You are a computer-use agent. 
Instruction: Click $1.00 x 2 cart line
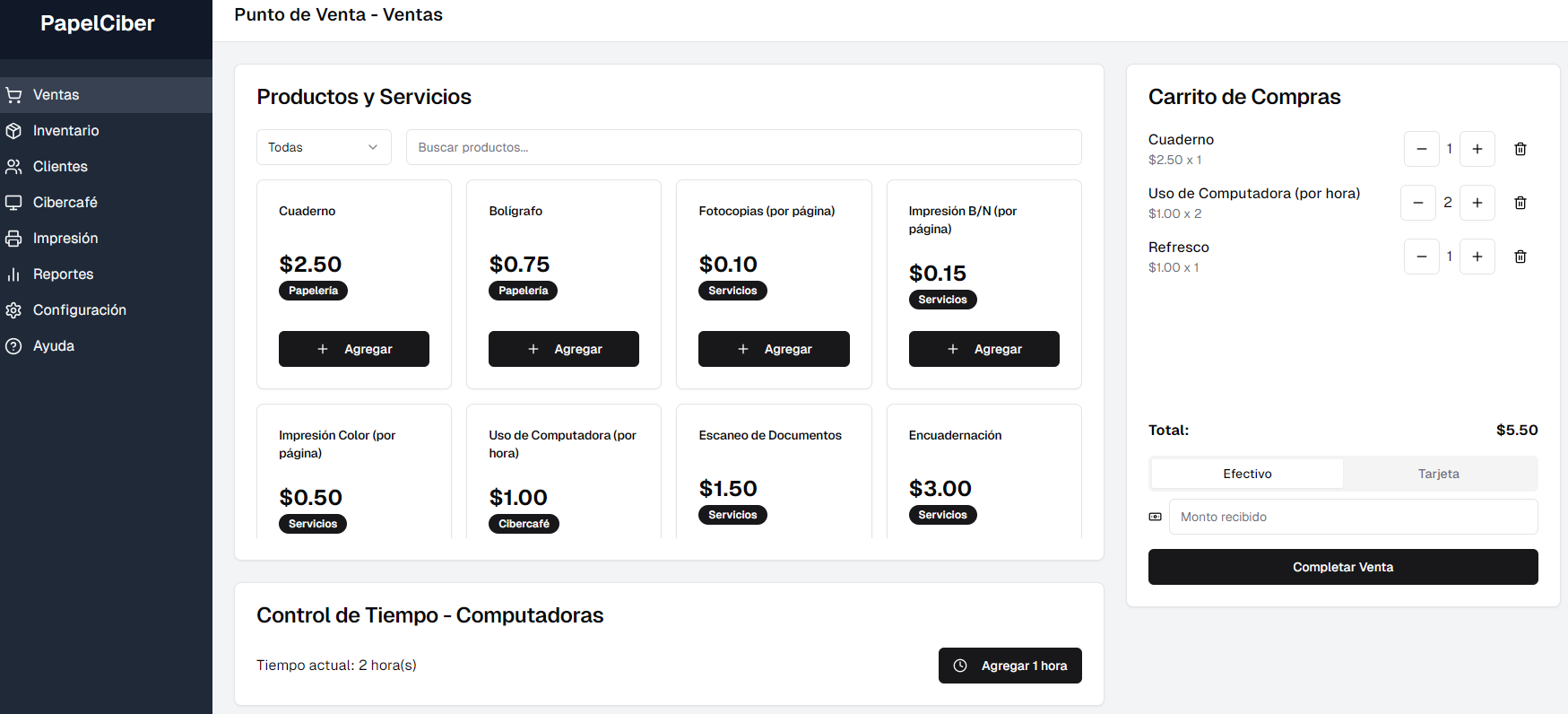[1175, 213]
